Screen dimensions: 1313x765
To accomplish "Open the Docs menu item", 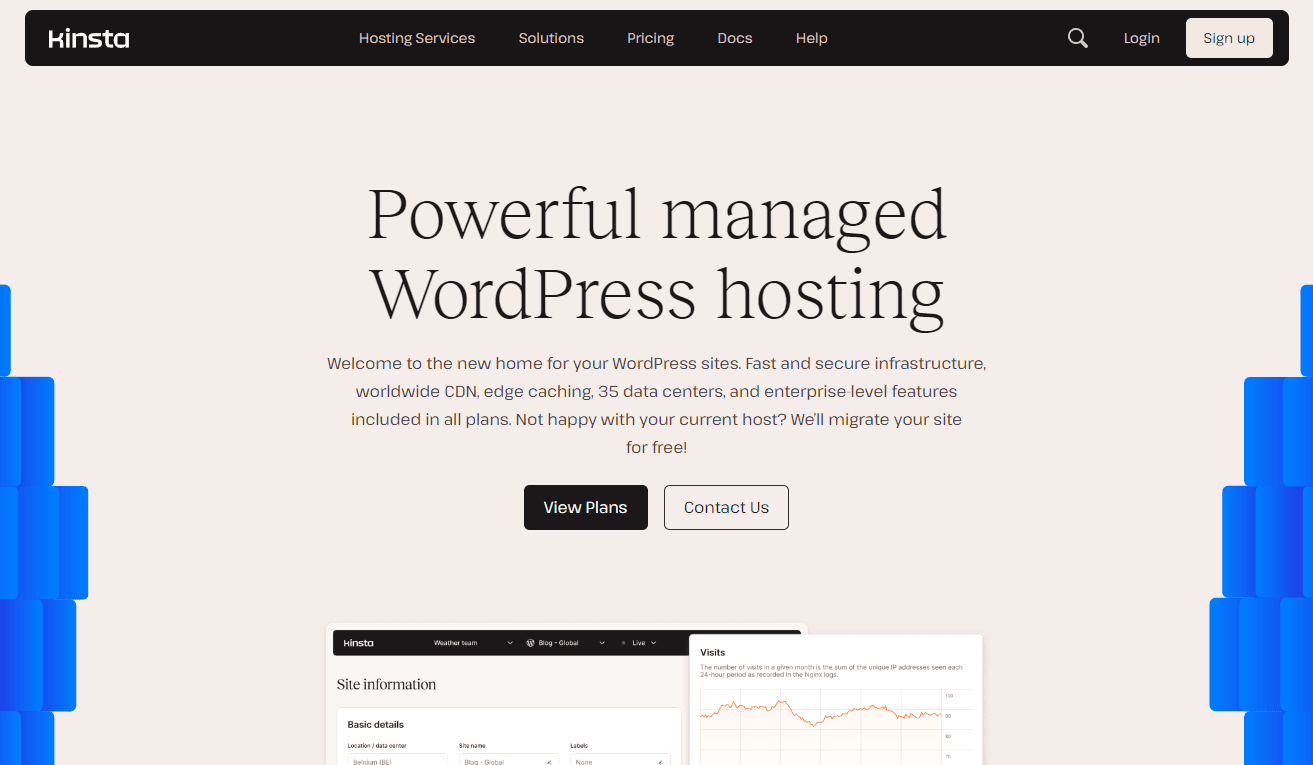I will (x=735, y=38).
